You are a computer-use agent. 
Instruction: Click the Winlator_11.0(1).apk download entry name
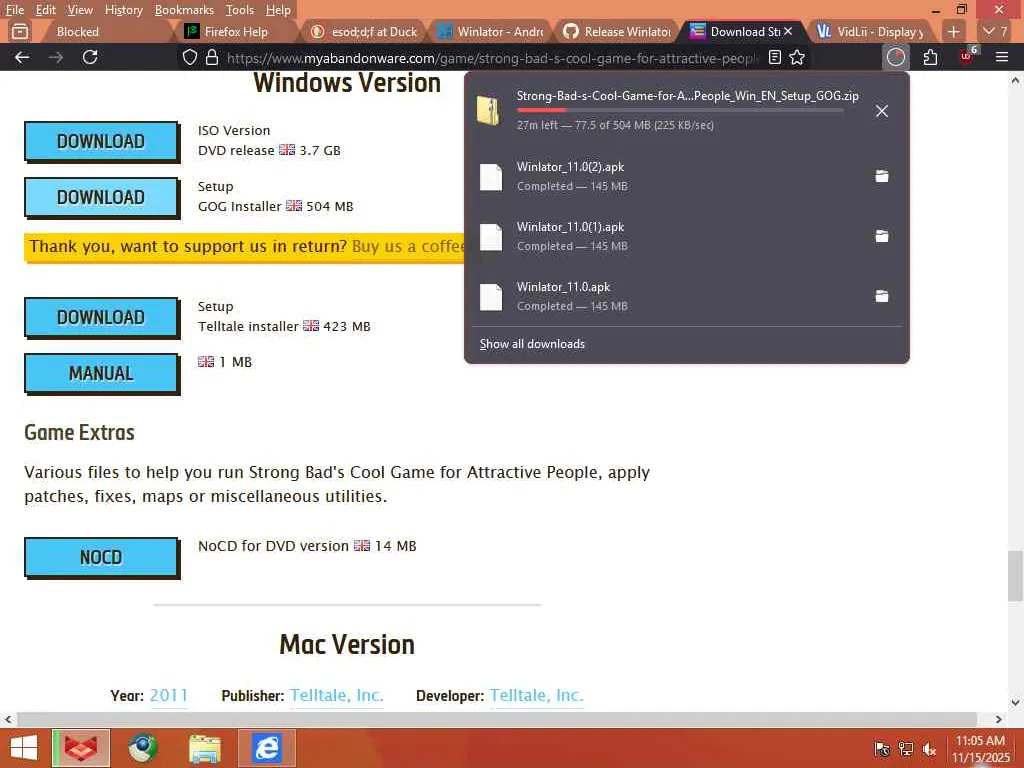570,227
